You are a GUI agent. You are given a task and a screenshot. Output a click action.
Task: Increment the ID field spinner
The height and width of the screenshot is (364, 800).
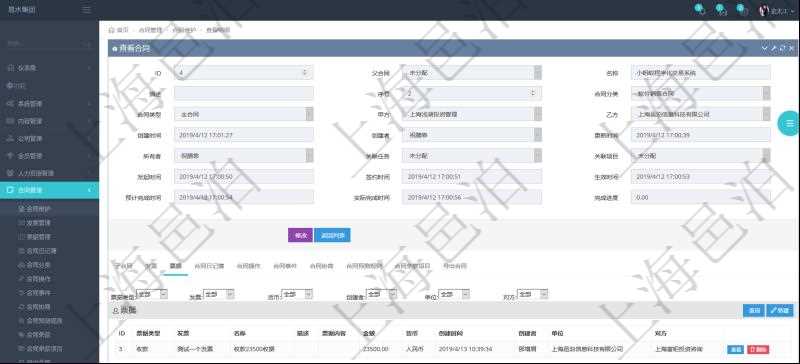[x=305, y=71]
